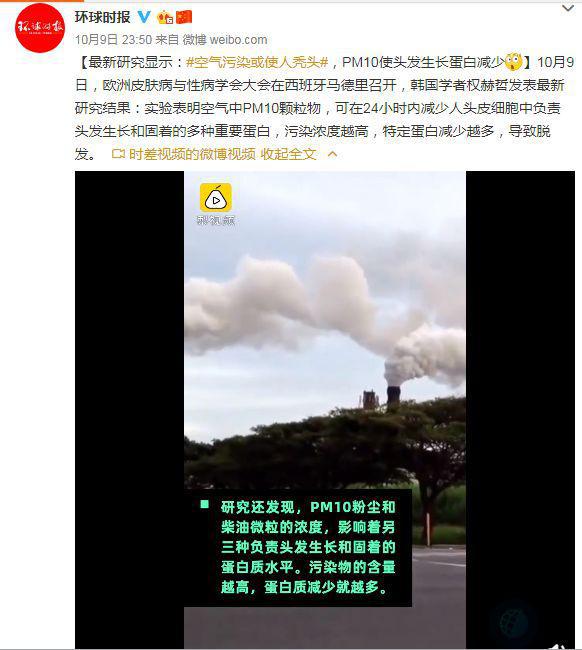
Task: Click the 梨视频 watermark text on video
Action: tap(216, 221)
